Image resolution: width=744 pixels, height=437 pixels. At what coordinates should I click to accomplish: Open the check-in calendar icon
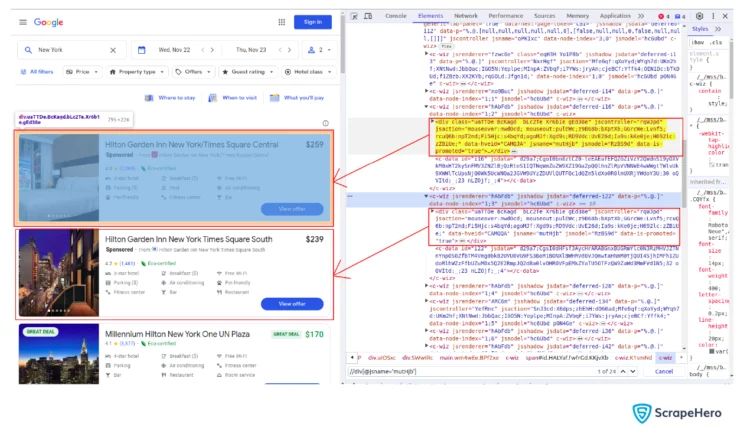[x=141, y=50]
